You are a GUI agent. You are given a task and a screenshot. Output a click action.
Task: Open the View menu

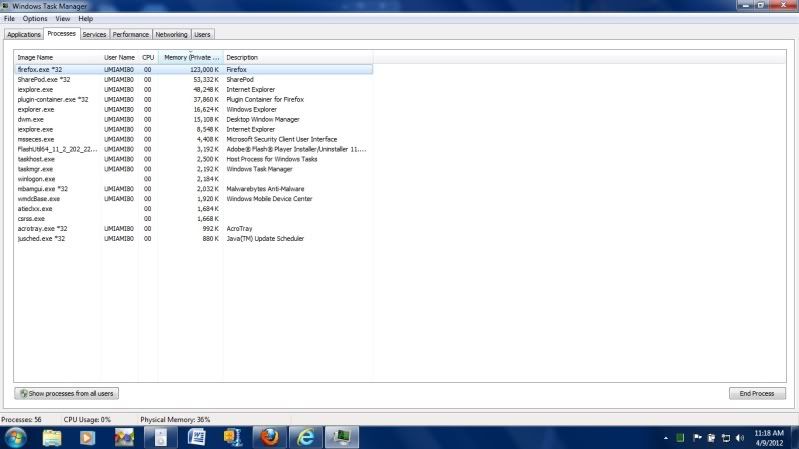click(63, 19)
